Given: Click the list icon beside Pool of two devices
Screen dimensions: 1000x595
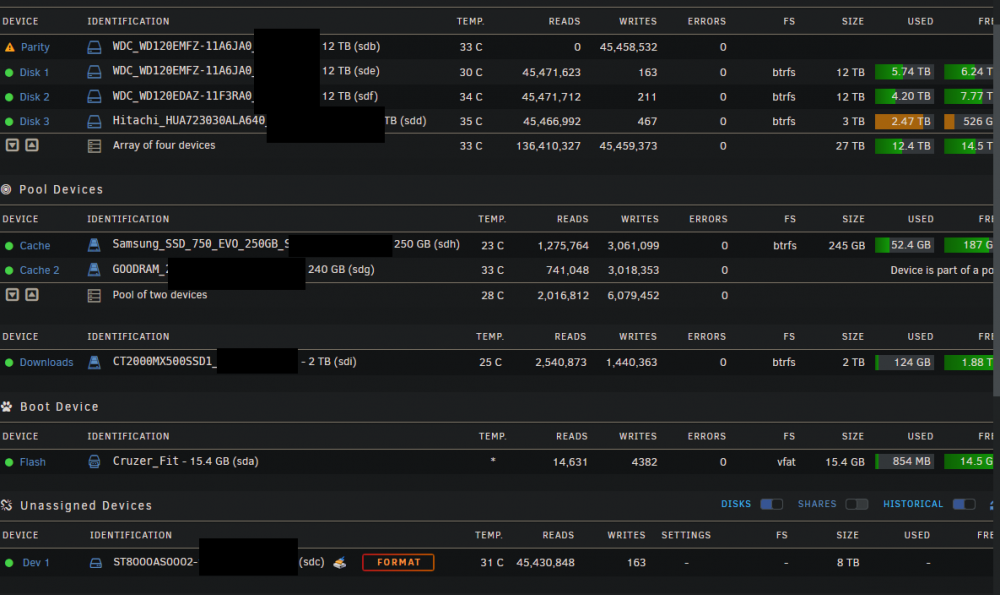Looking at the screenshot, I should (x=94, y=295).
